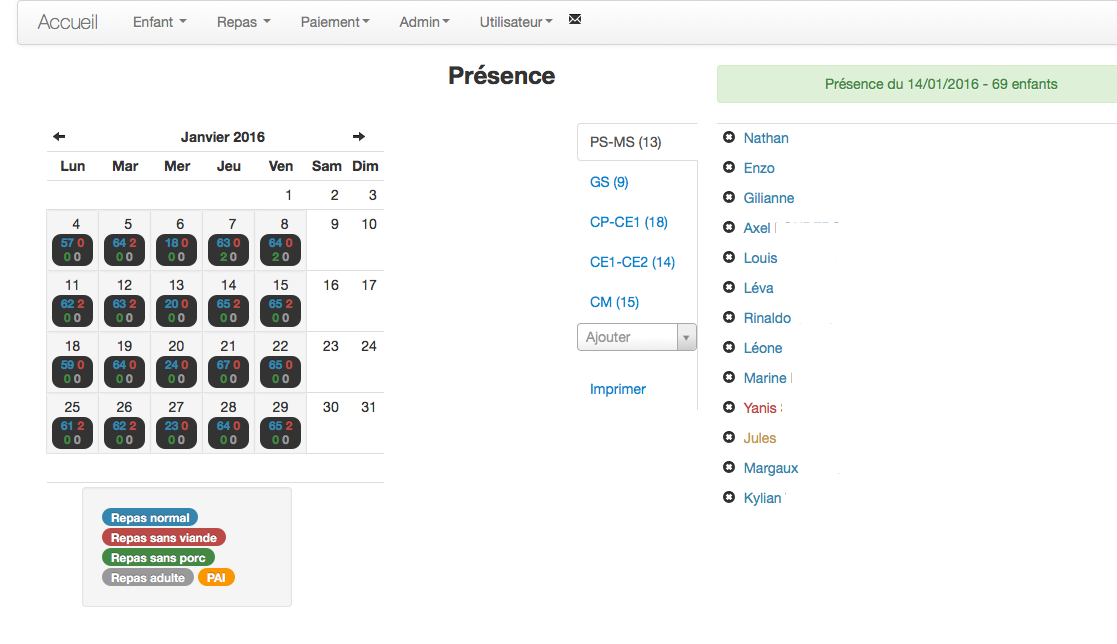Advance to February using right arrow
The image size is (1117, 644).
tap(358, 136)
